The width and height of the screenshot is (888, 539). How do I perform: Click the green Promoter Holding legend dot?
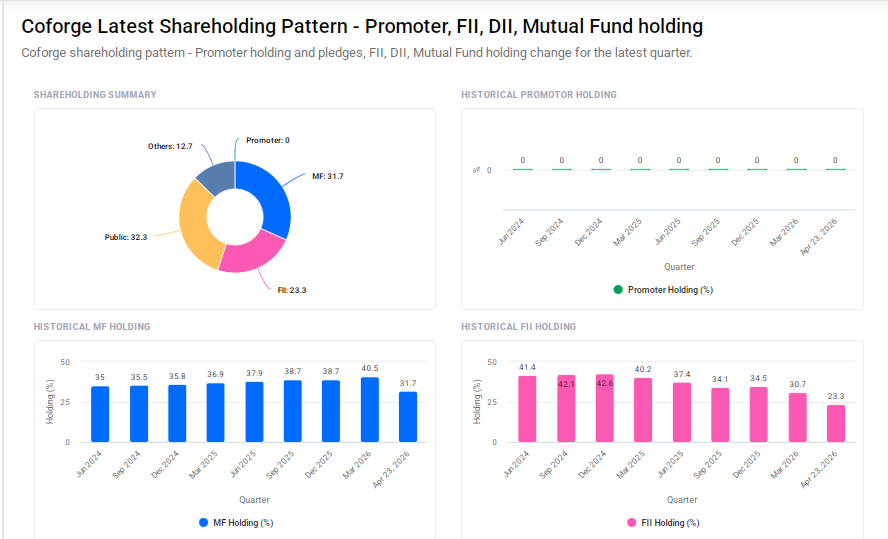pyautogui.click(x=618, y=290)
